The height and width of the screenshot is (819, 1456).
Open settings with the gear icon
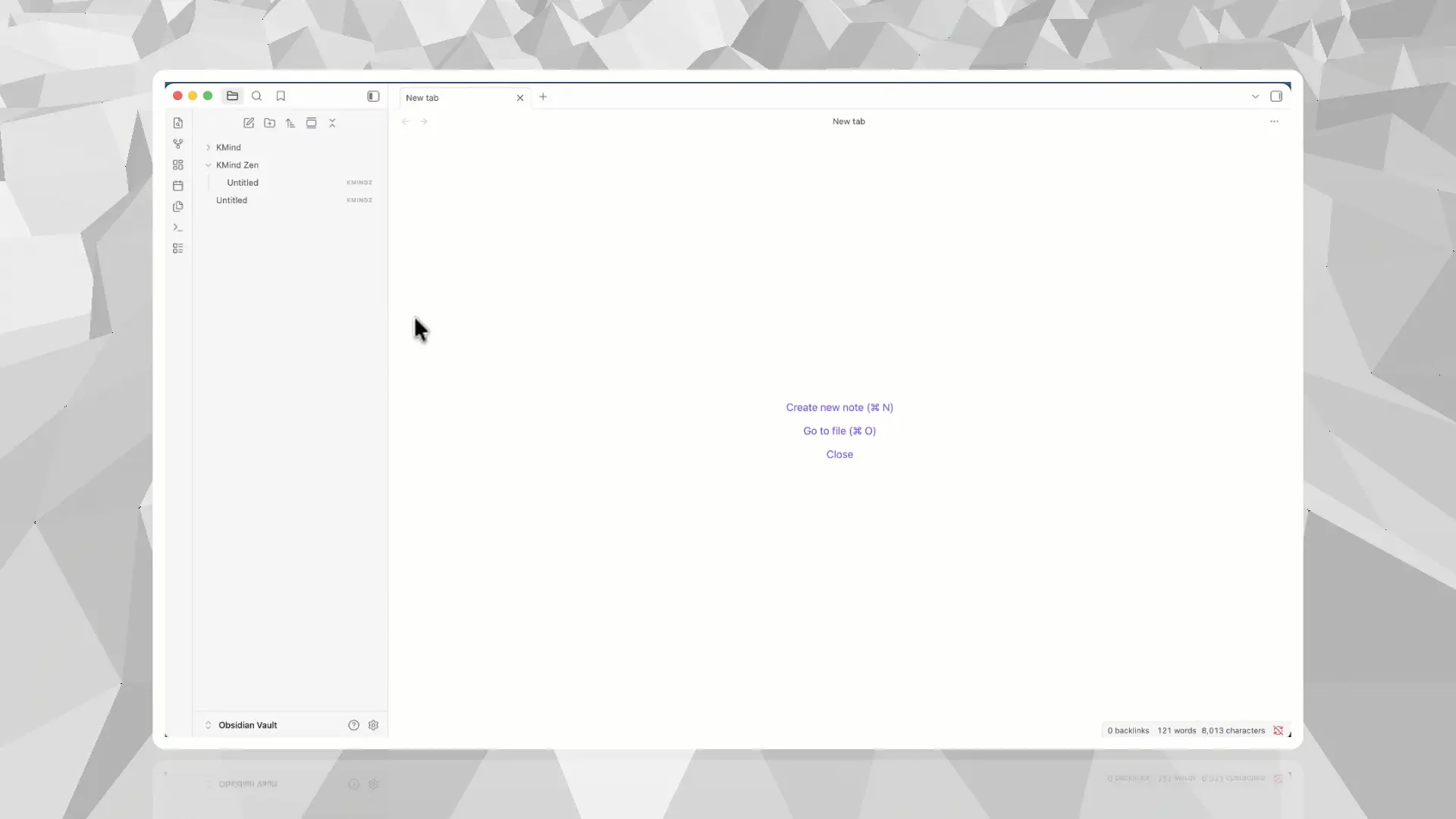pyautogui.click(x=373, y=725)
